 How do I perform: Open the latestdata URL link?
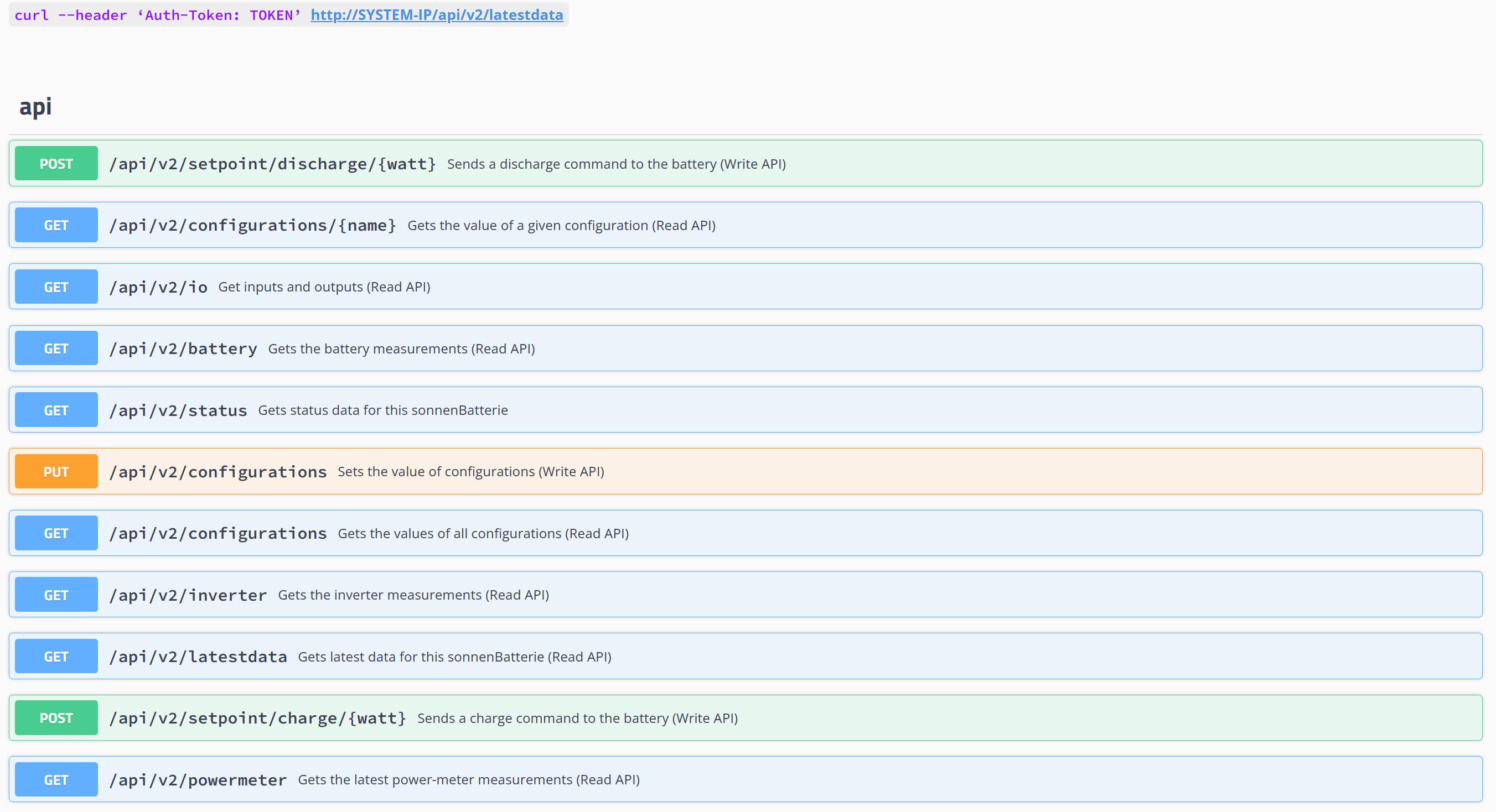pyautogui.click(x=437, y=15)
